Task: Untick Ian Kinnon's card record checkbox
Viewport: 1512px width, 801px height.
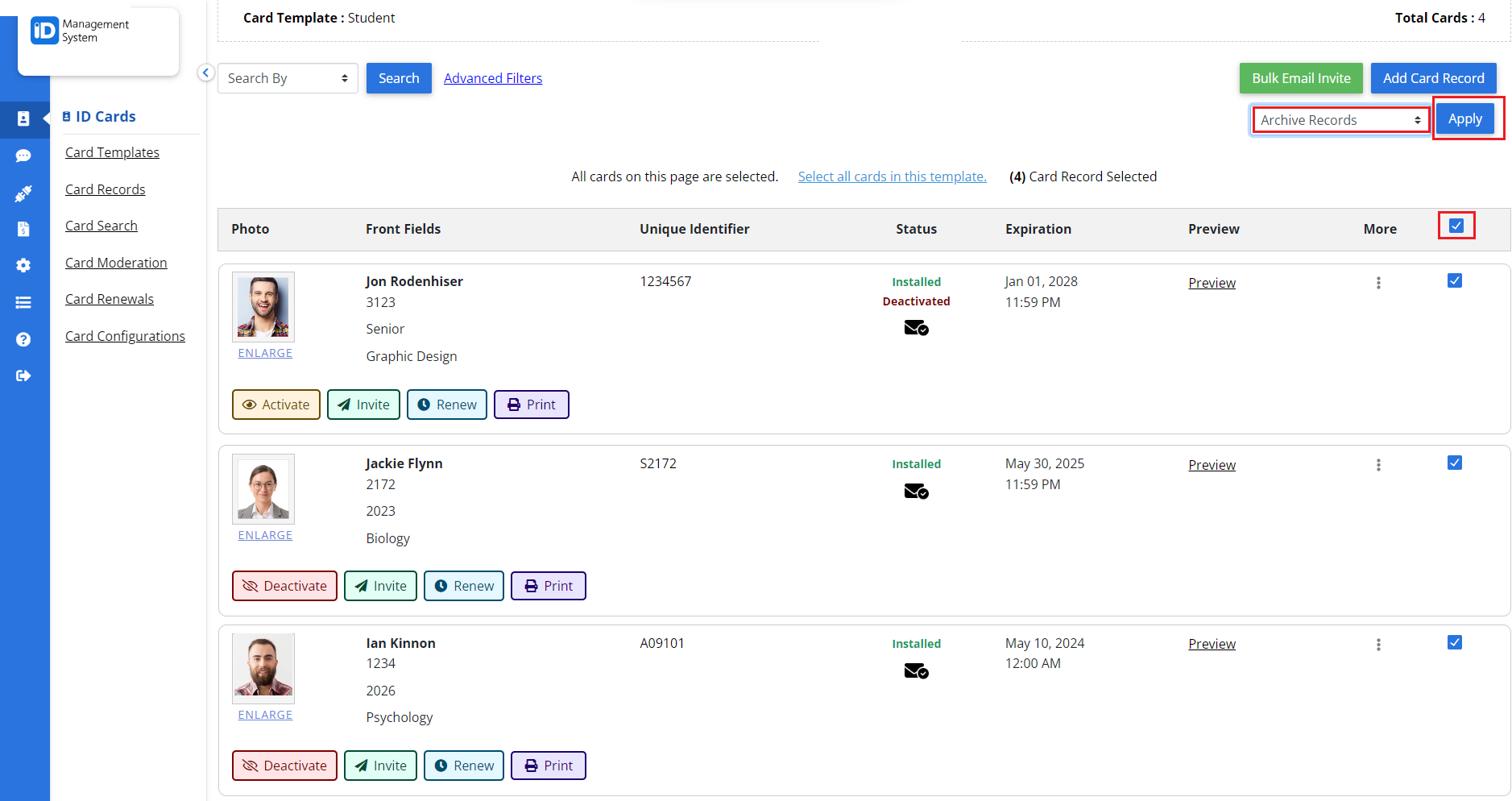Action: tap(1454, 642)
